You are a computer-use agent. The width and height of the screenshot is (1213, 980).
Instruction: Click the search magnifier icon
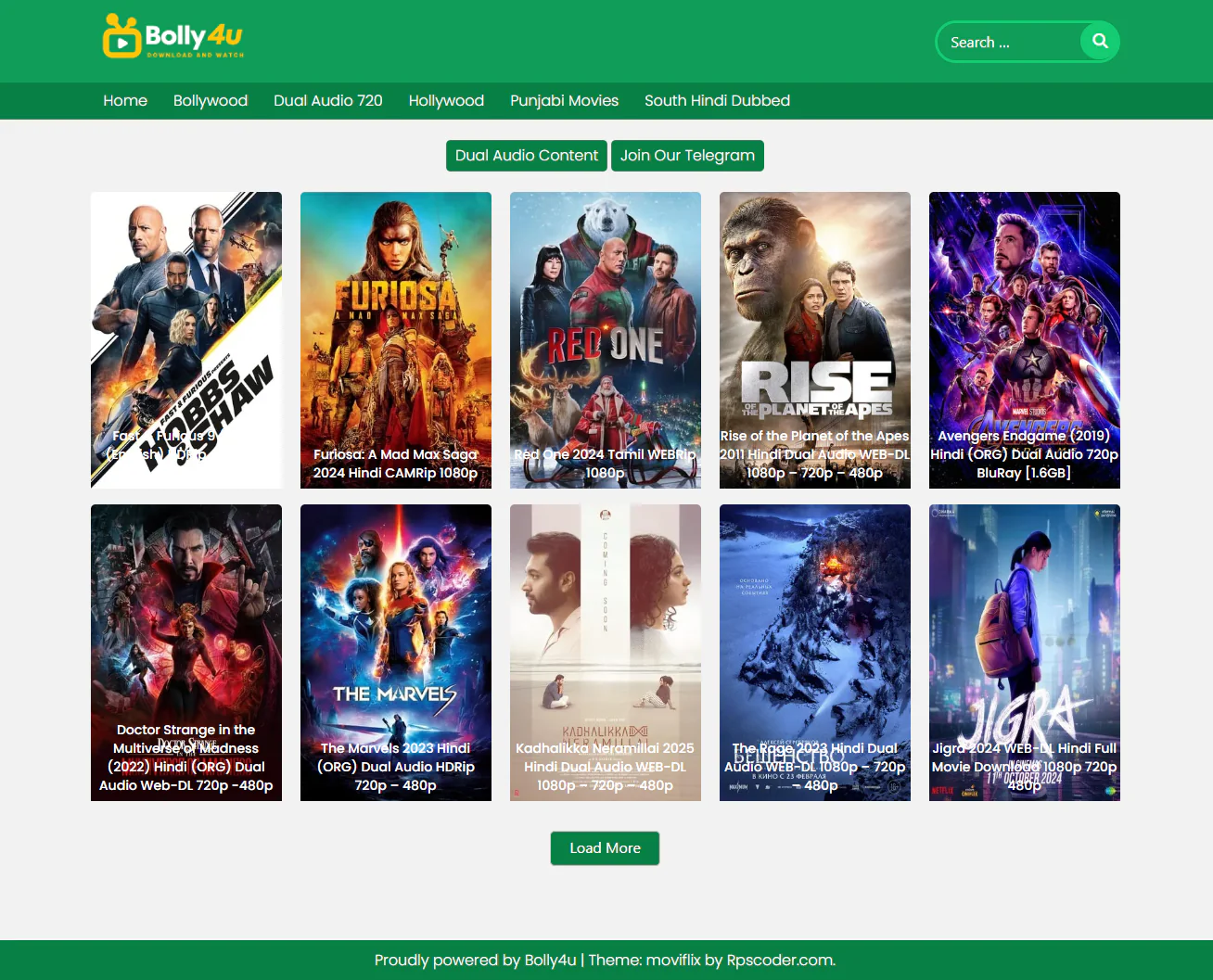coord(1099,41)
